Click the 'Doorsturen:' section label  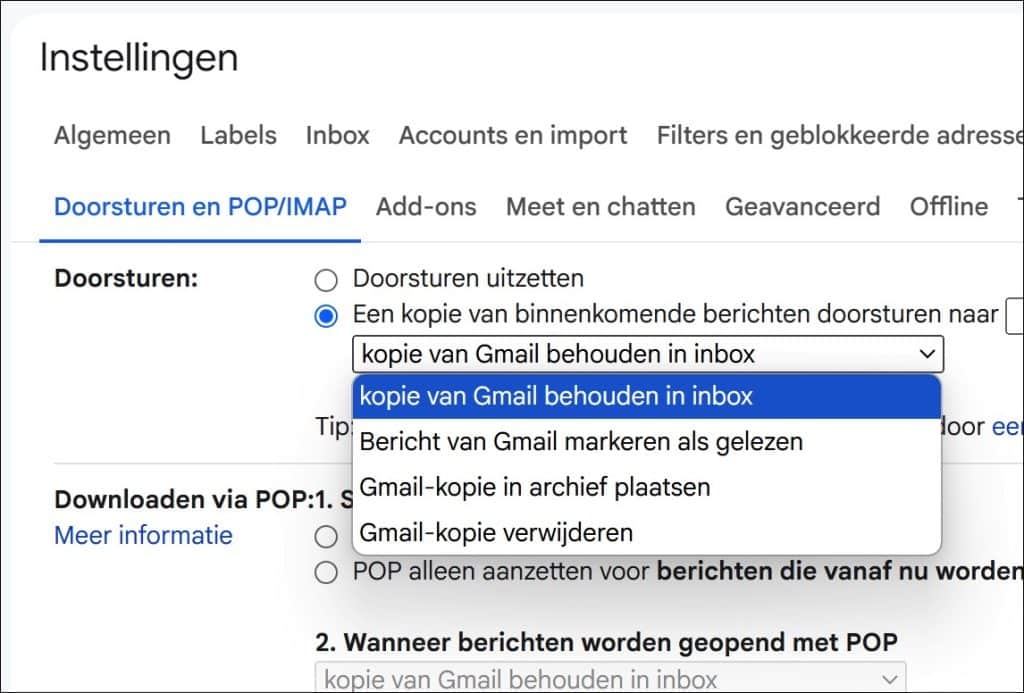(x=126, y=278)
